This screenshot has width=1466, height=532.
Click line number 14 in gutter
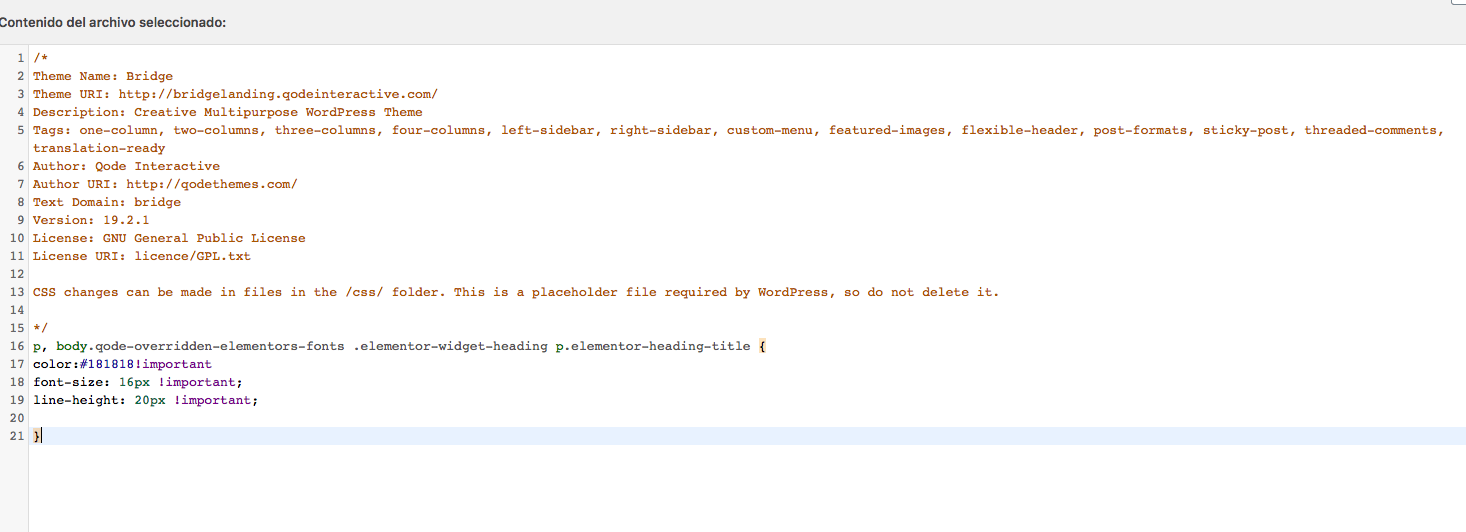pos(17,310)
